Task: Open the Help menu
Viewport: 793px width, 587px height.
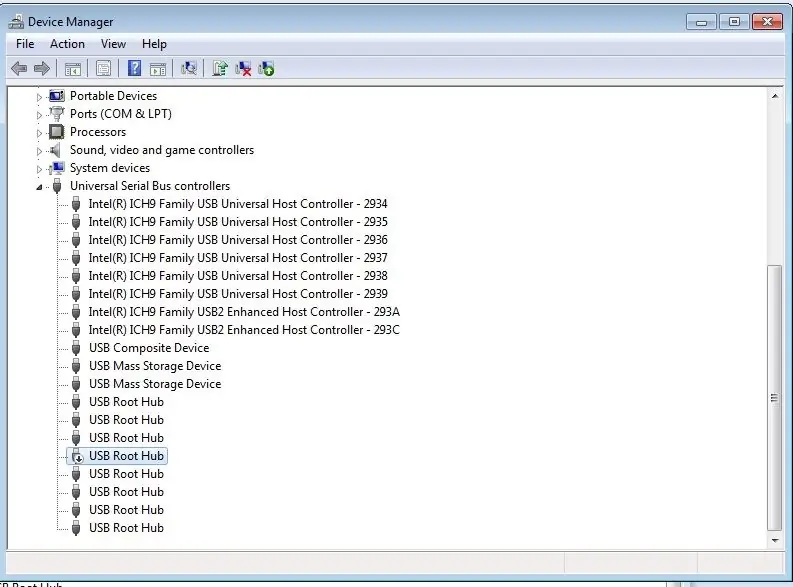Action: (154, 44)
